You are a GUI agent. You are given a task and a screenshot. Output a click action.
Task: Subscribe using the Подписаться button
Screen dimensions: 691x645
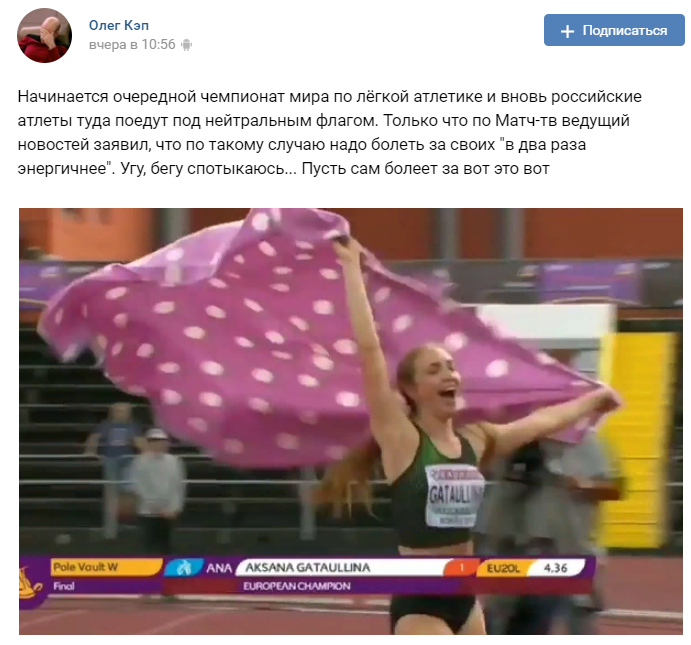(x=614, y=30)
